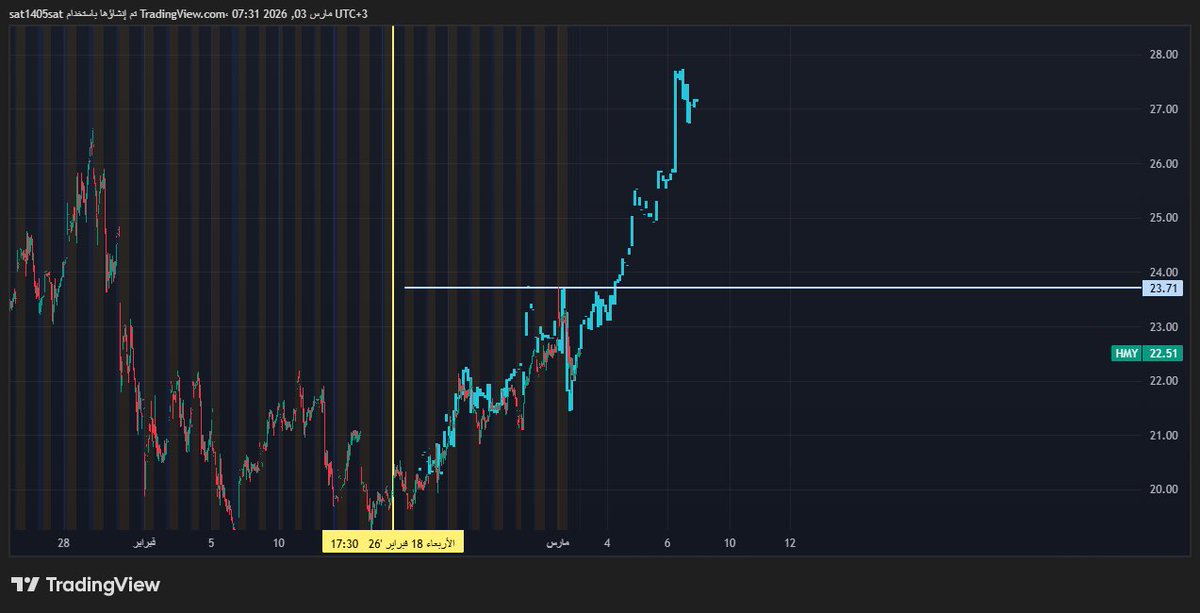The height and width of the screenshot is (613, 1200).
Task: Click the مارس month label on time axis
Action: pyautogui.click(x=557, y=543)
